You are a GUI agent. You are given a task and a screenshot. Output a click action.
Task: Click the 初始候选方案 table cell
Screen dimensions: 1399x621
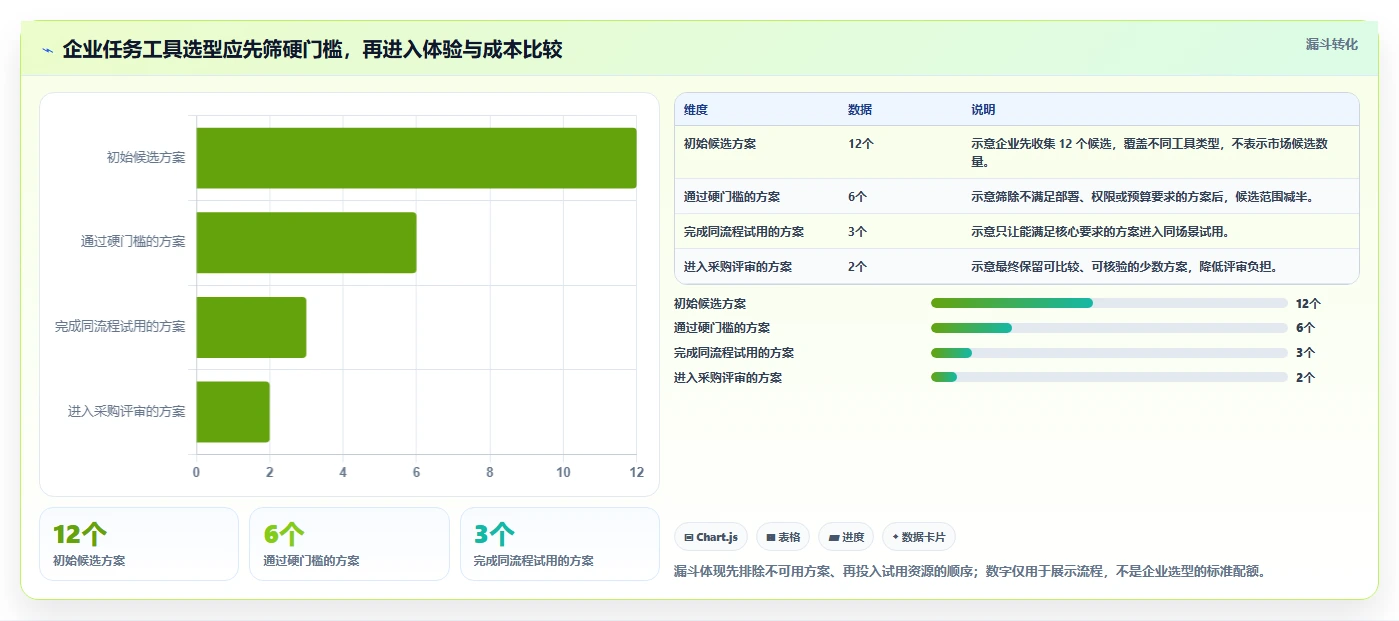(x=720, y=144)
